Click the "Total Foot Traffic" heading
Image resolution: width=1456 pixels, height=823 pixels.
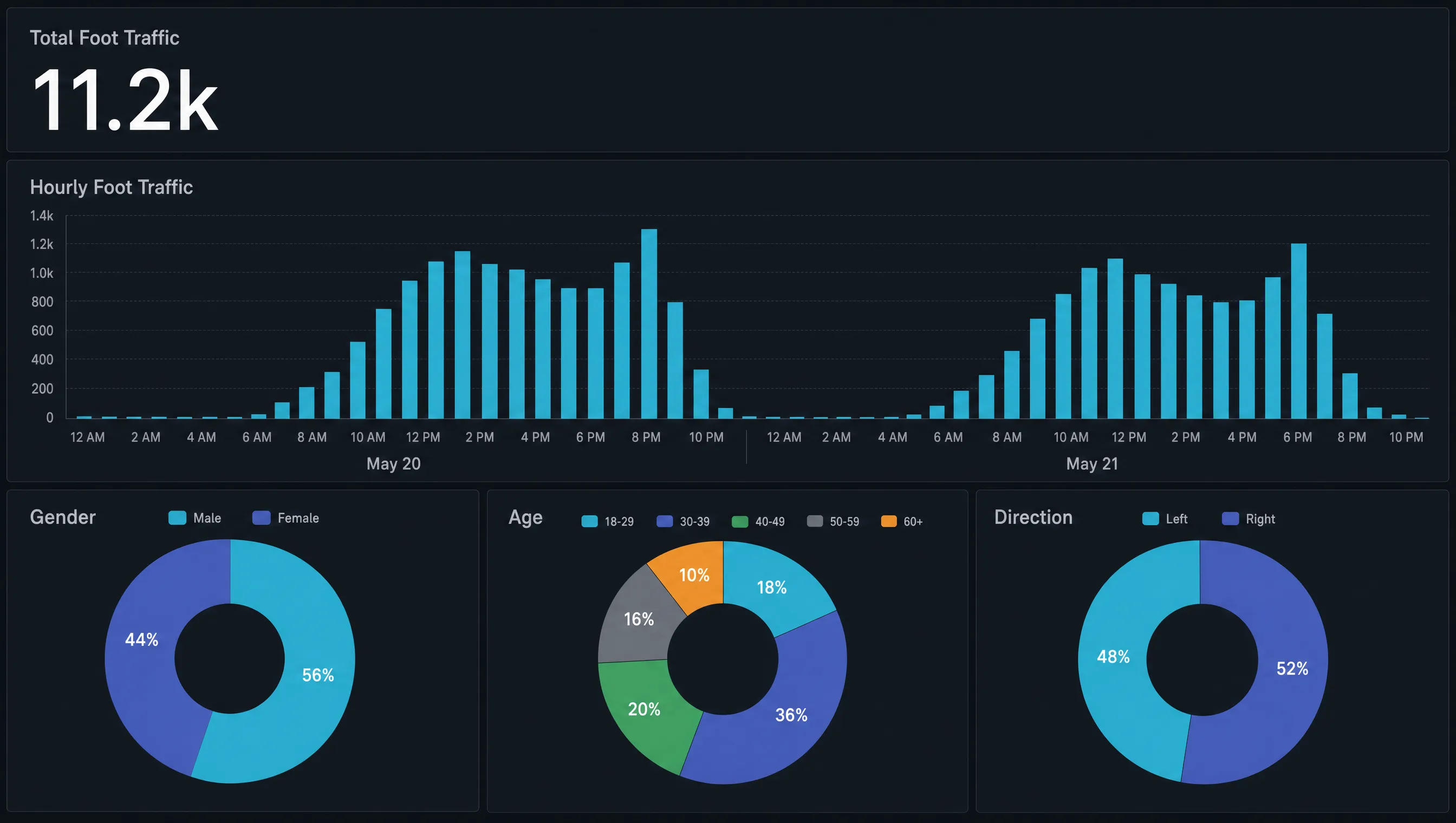[105, 38]
